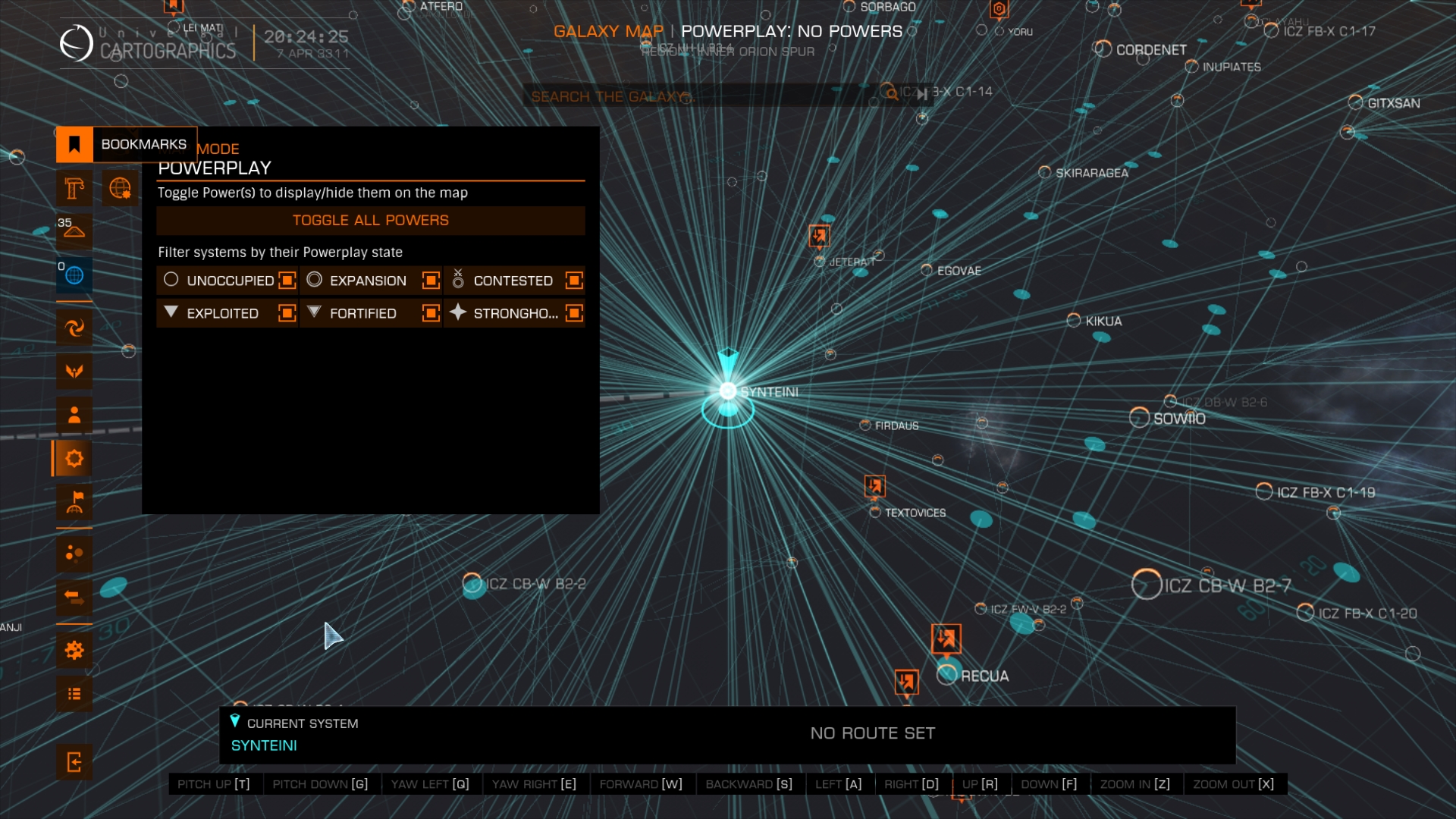1456x819 pixels.
Task: Select bookmark marker left of RECUA
Action: 906,682
